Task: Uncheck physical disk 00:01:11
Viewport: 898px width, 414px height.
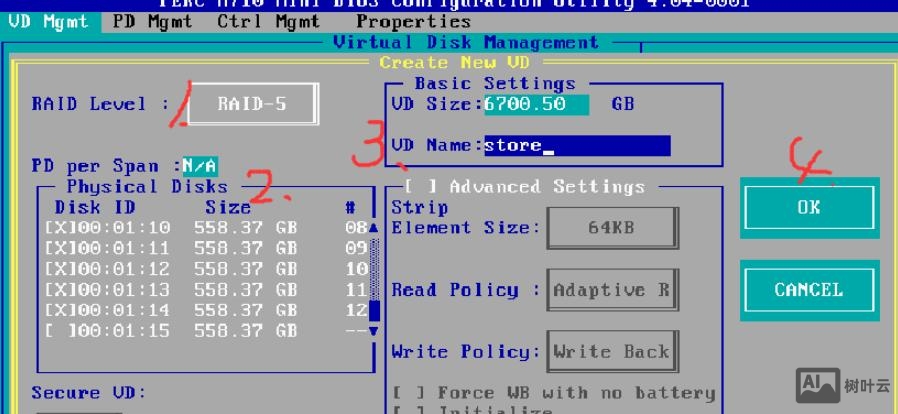Action: [x=61, y=249]
